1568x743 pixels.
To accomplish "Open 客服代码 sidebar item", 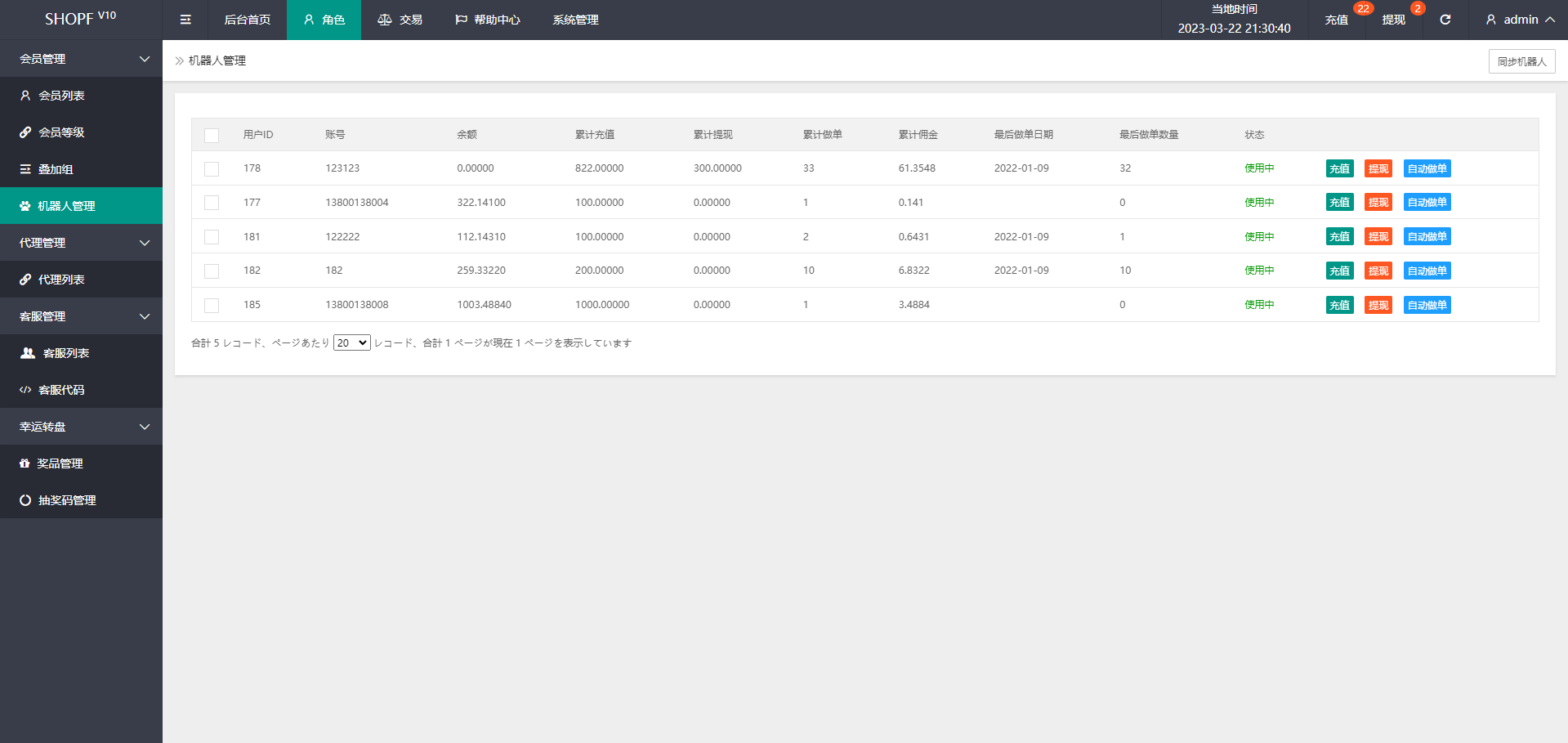I will (x=61, y=390).
